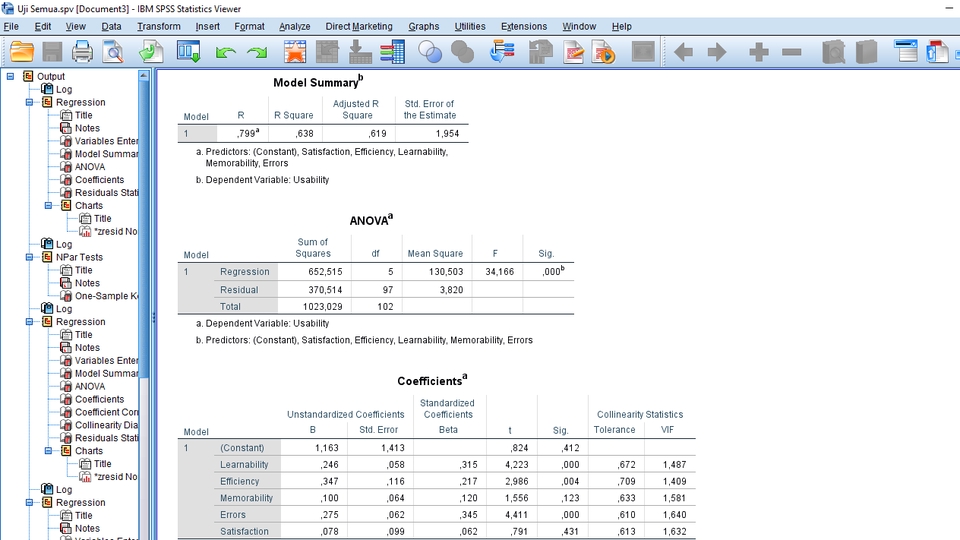Collapse the Regression node containing Collinearity Diagnostics
Viewport: 960px width, 540px height.
point(29,322)
